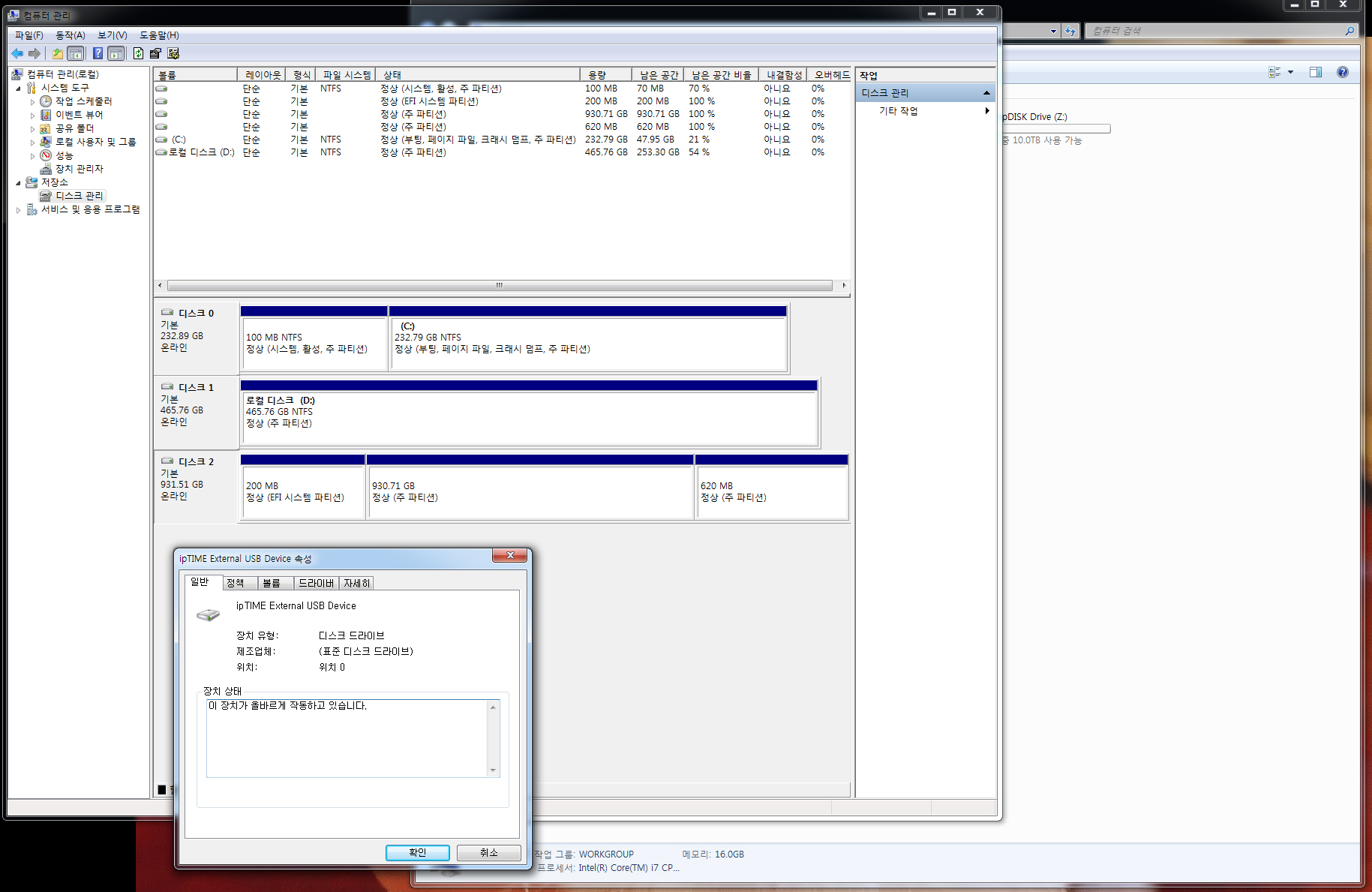Open Help with the blue question mark icon
This screenshot has height=892, width=1372.
coord(98,53)
